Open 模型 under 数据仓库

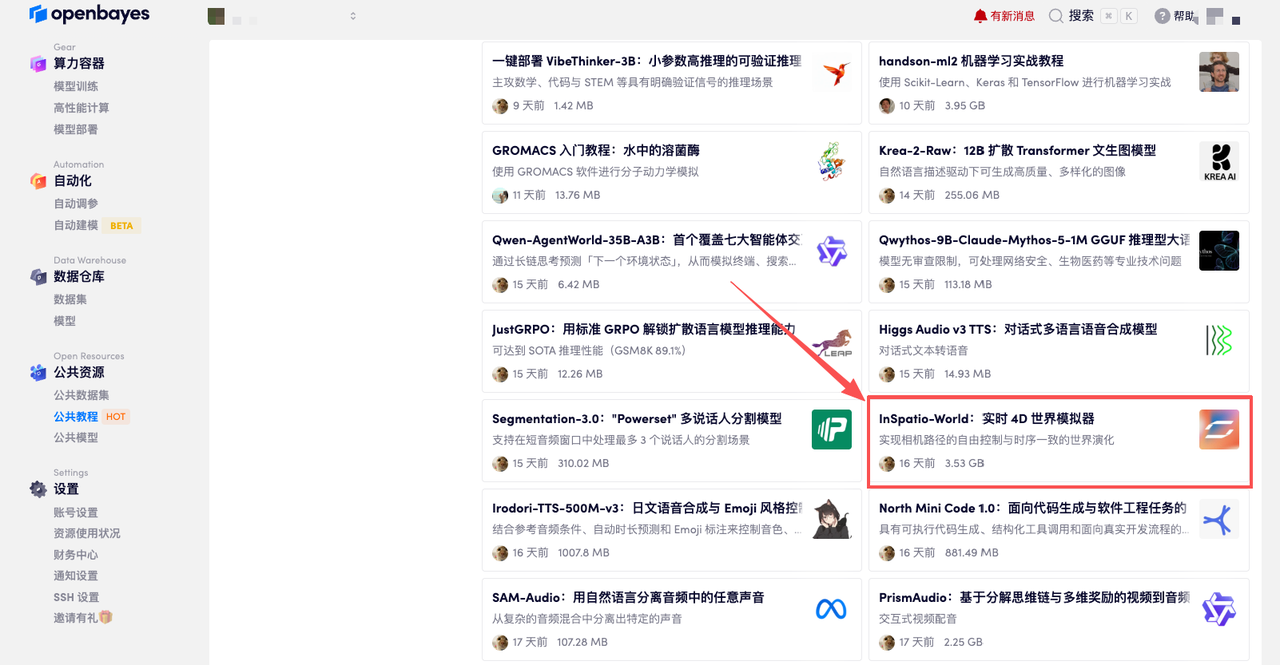click(x=65, y=321)
